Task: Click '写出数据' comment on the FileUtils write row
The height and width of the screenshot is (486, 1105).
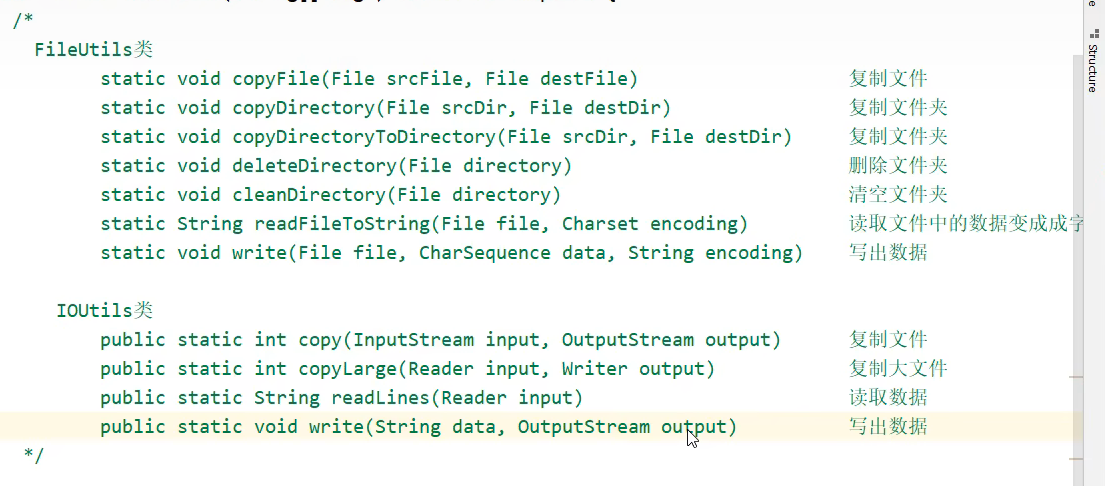Action: 888,253
